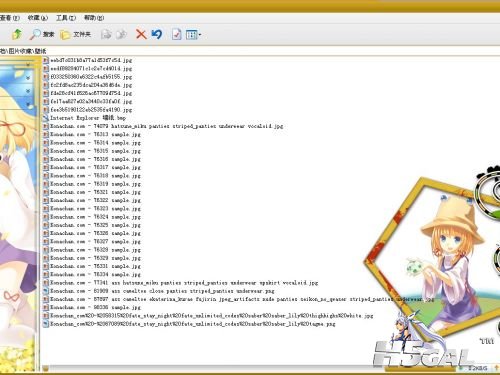Click the greyed-out Copy To toolbar icon
500x375 pixels.
[x=106, y=34]
